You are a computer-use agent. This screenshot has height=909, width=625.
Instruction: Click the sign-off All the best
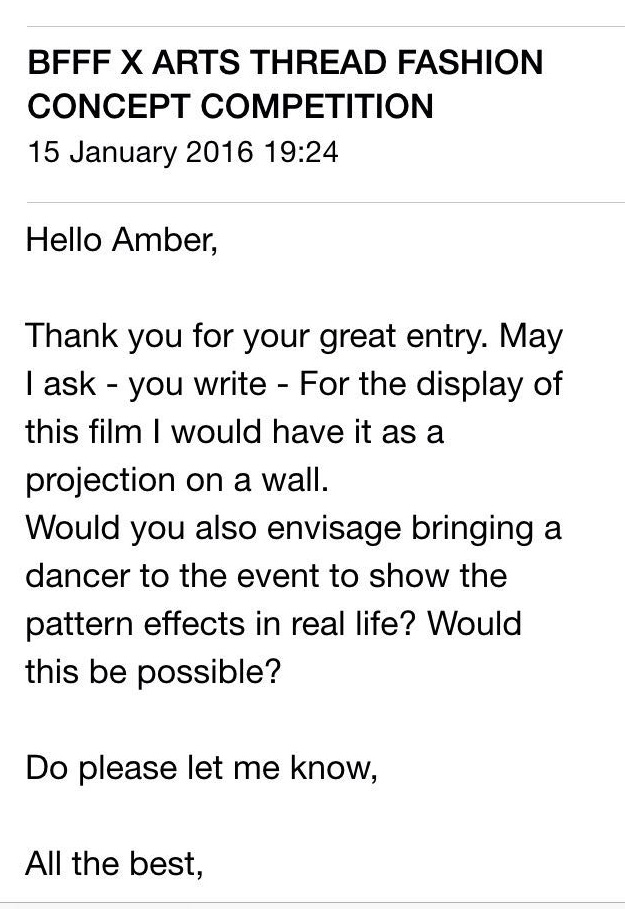coord(115,864)
